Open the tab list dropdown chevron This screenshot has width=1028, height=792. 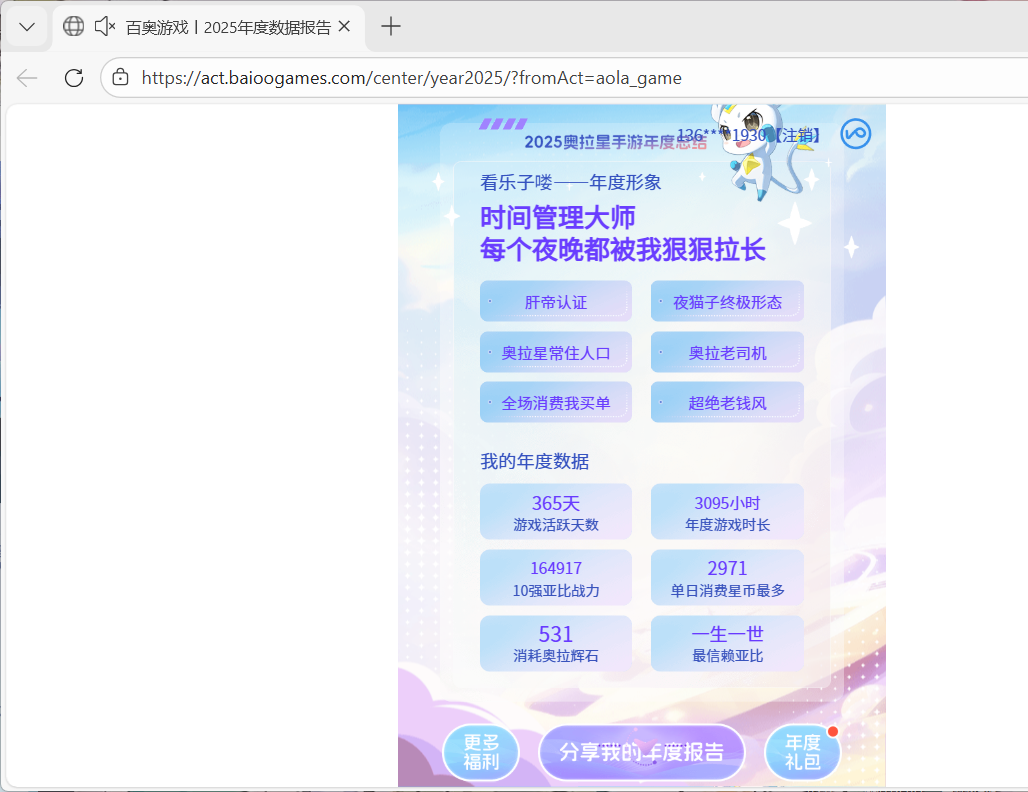click(x=27, y=27)
